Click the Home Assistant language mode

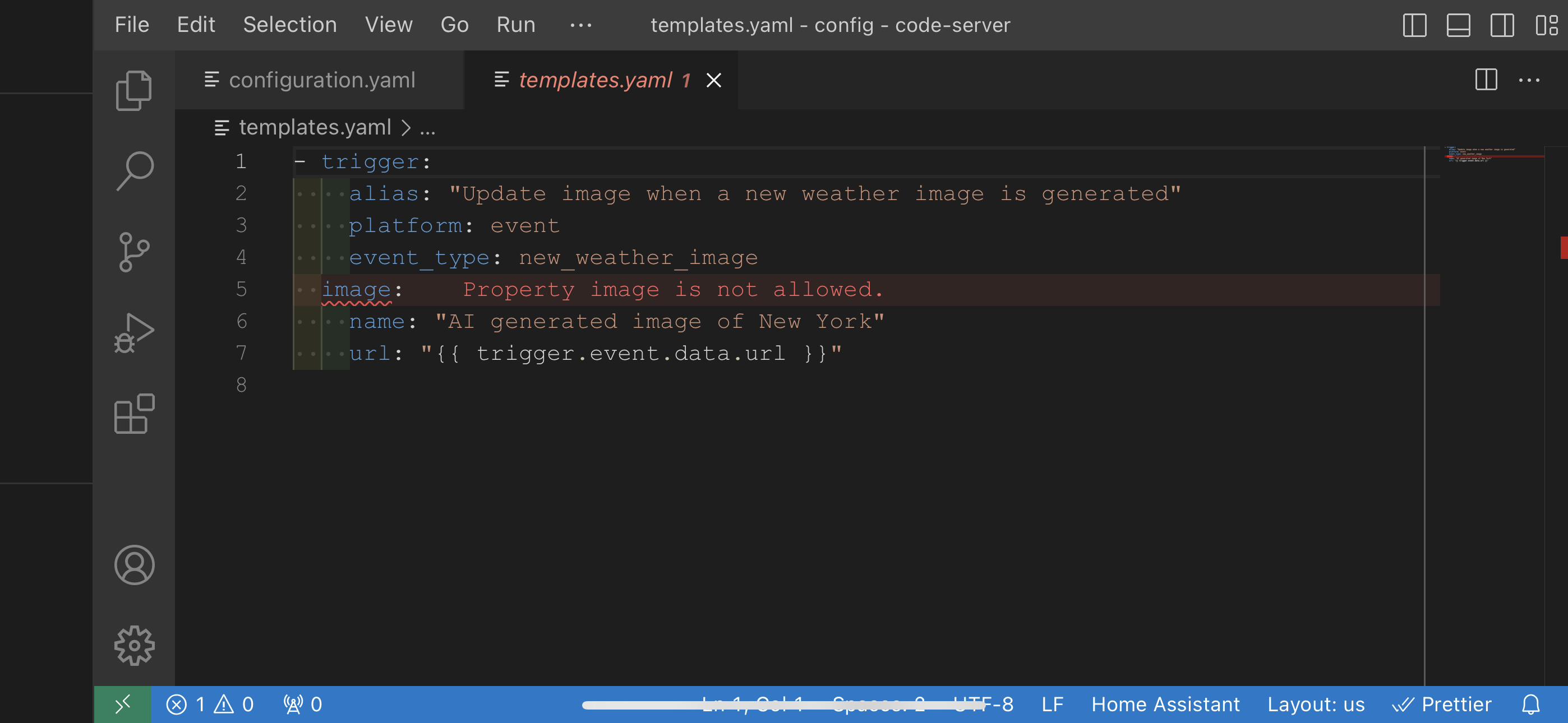[x=1165, y=704]
